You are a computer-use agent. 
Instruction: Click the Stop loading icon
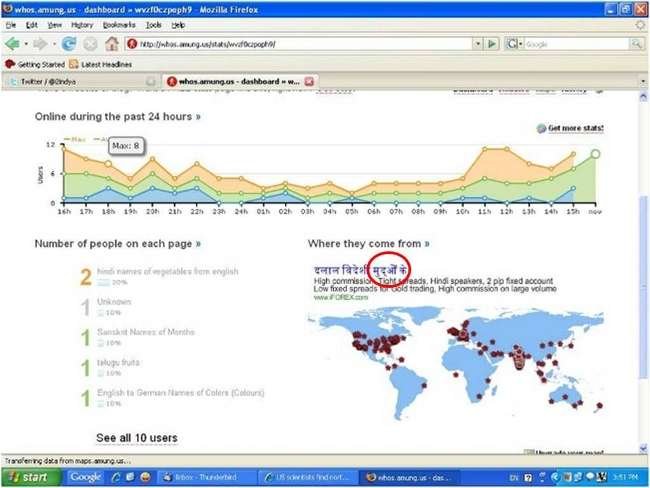[x=90, y=44]
